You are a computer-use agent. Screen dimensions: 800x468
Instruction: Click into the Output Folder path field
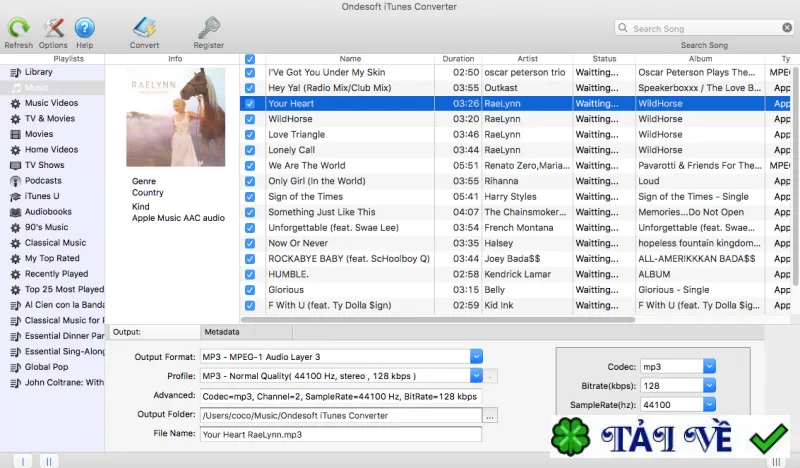341,415
